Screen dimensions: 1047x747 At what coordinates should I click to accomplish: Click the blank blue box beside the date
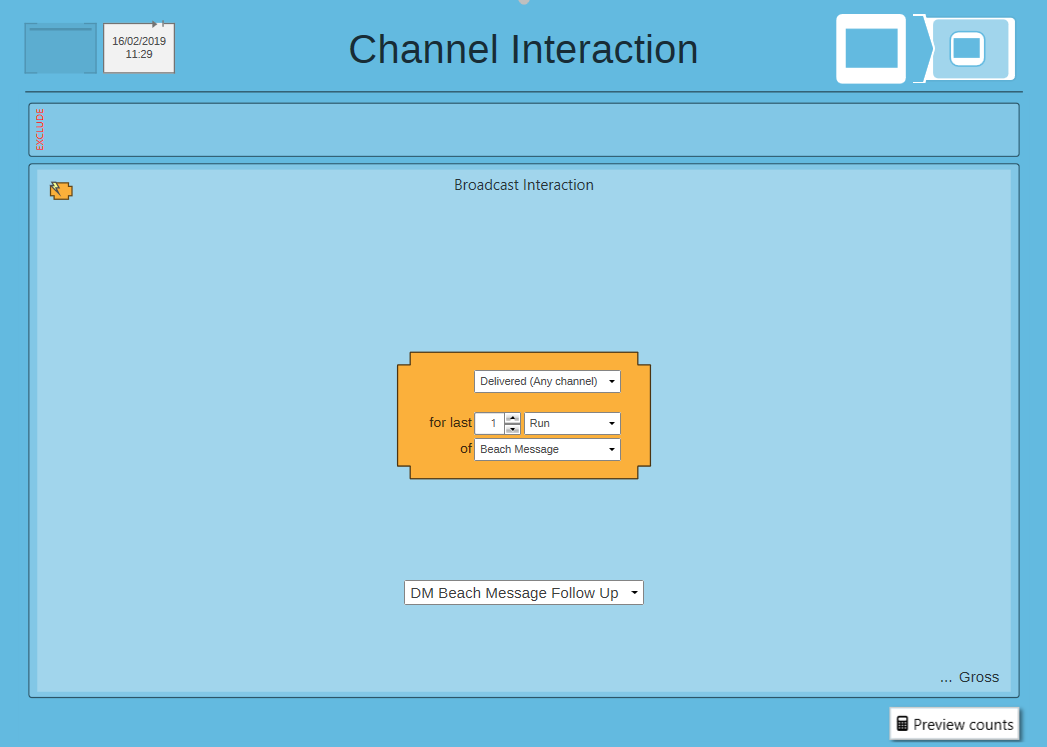(x=61, y=48)
